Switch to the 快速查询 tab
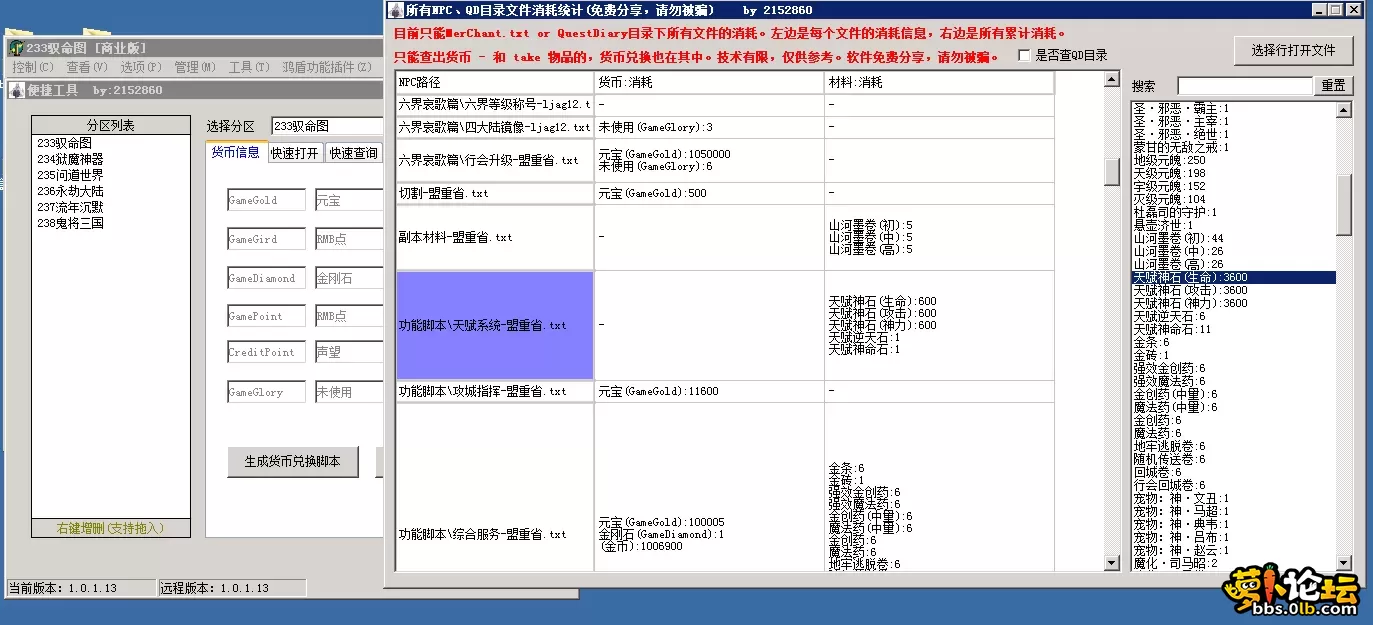The width and height of the screenshot is (1373, 625). click(354, 153)
